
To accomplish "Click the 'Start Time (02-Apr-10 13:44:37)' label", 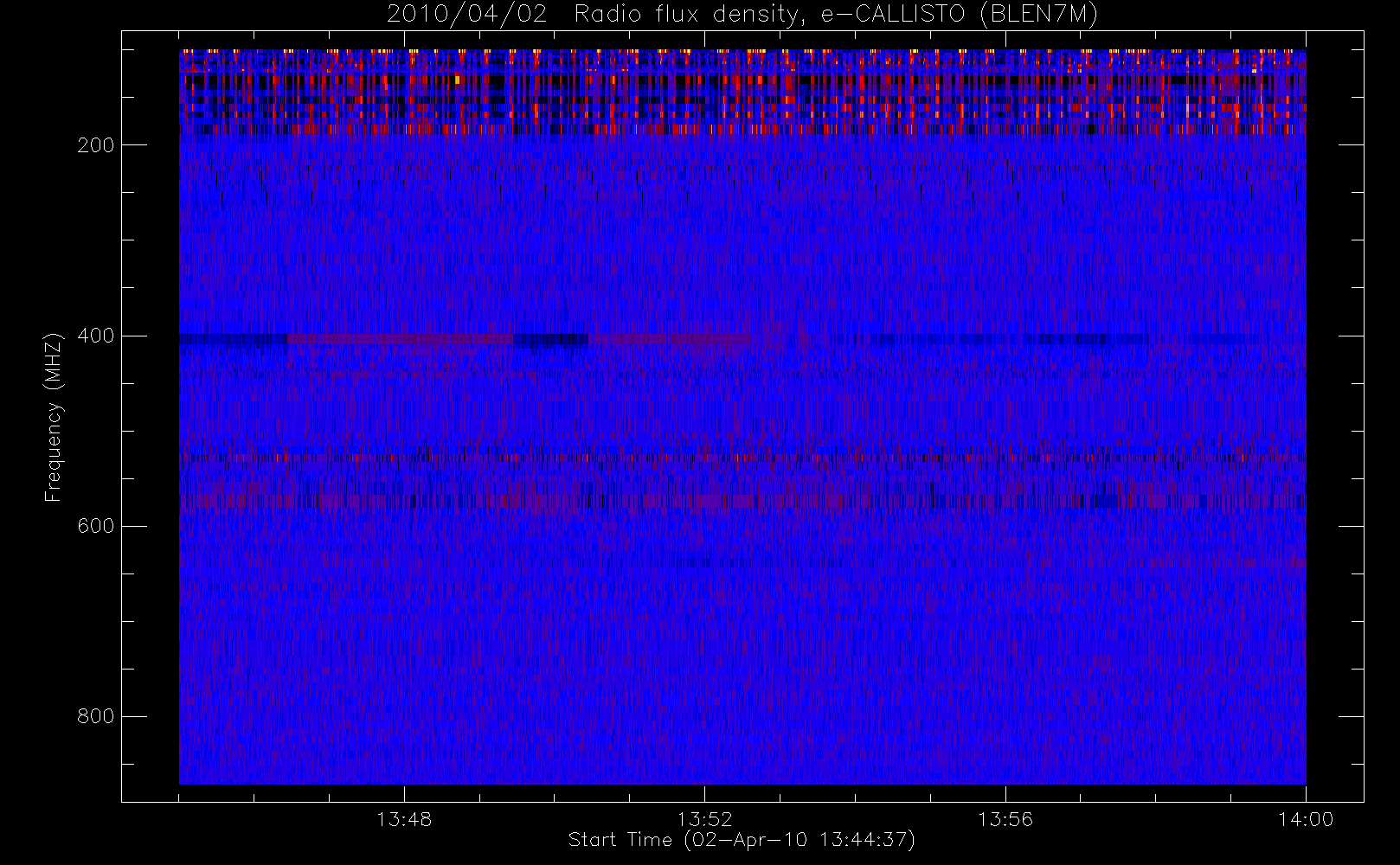I will (742, 840).
